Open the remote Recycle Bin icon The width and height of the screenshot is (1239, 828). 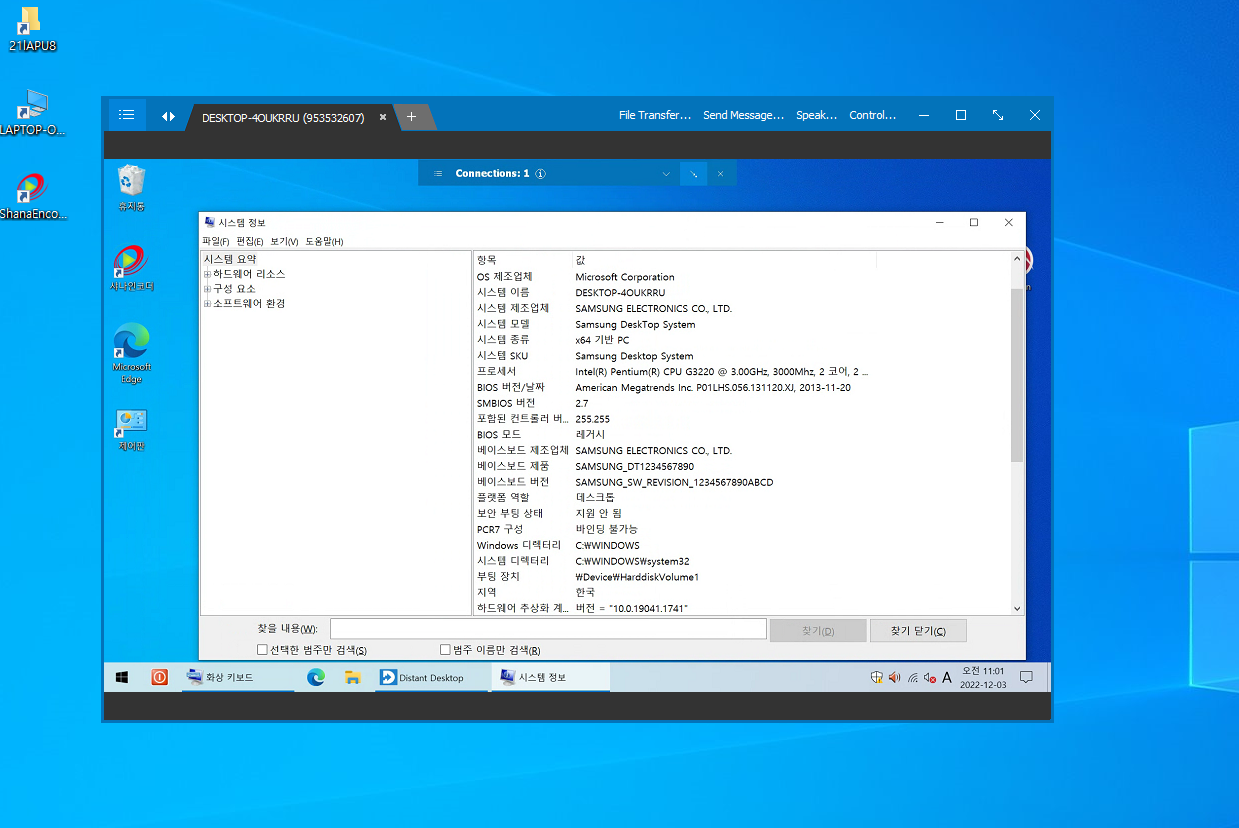[132, 188]
